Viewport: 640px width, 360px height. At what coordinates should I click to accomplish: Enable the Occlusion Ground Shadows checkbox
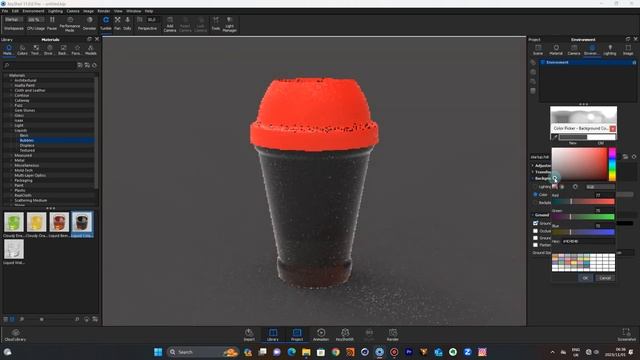pos(536,231)
